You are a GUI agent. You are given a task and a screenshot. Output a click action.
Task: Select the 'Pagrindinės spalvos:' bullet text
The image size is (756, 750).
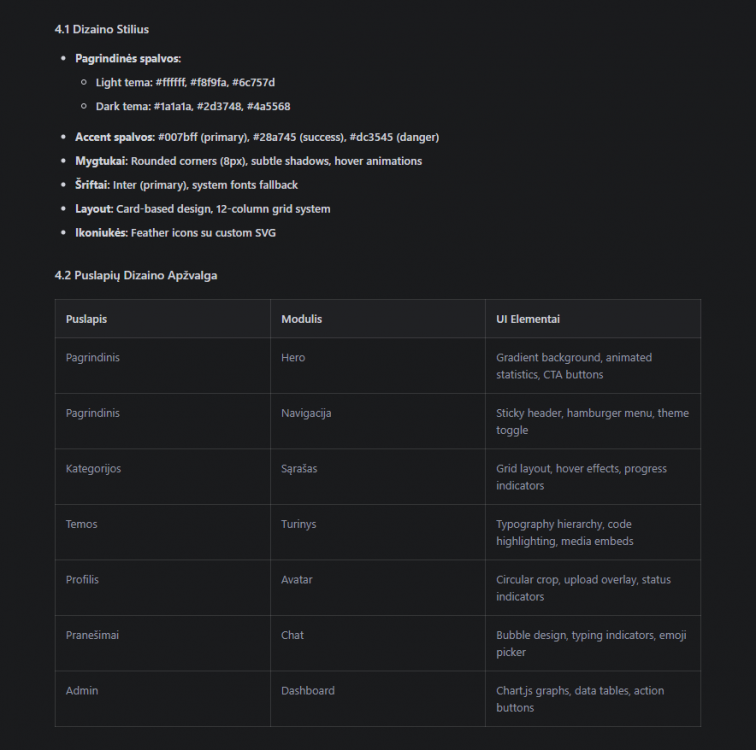pos(128,58)
